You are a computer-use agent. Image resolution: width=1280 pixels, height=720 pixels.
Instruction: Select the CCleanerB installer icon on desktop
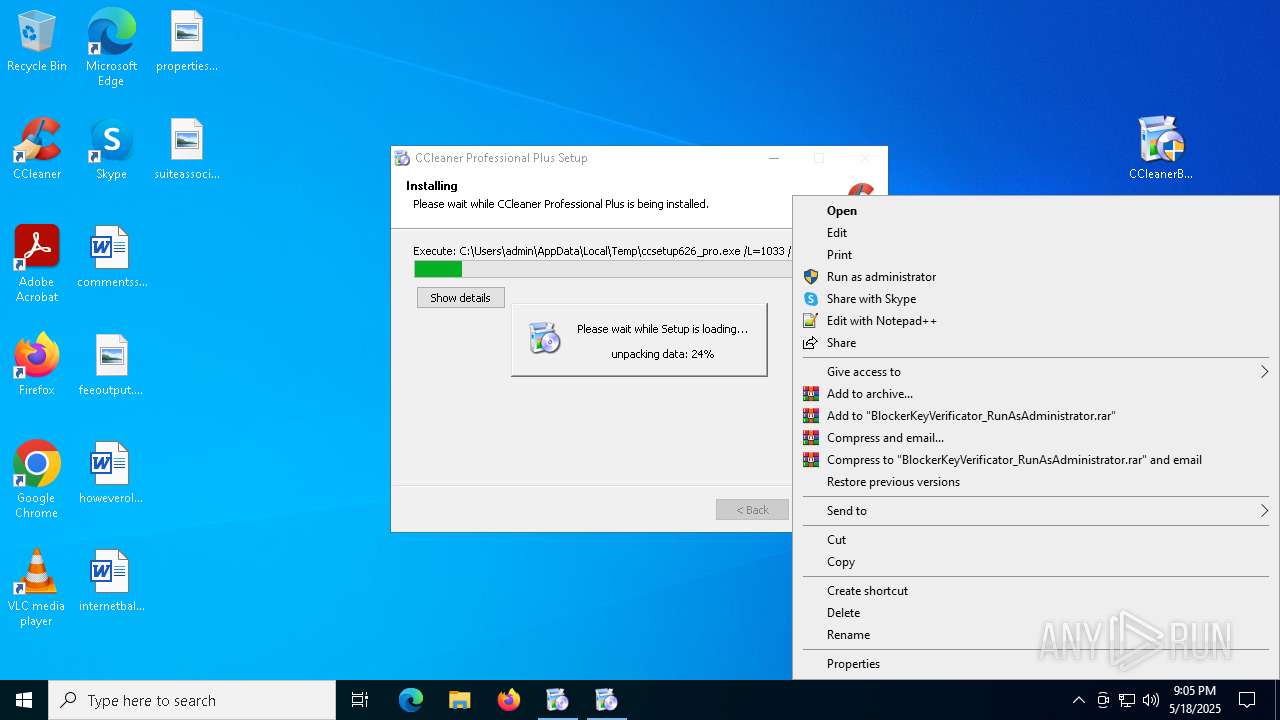click(x=1161, y=150)
